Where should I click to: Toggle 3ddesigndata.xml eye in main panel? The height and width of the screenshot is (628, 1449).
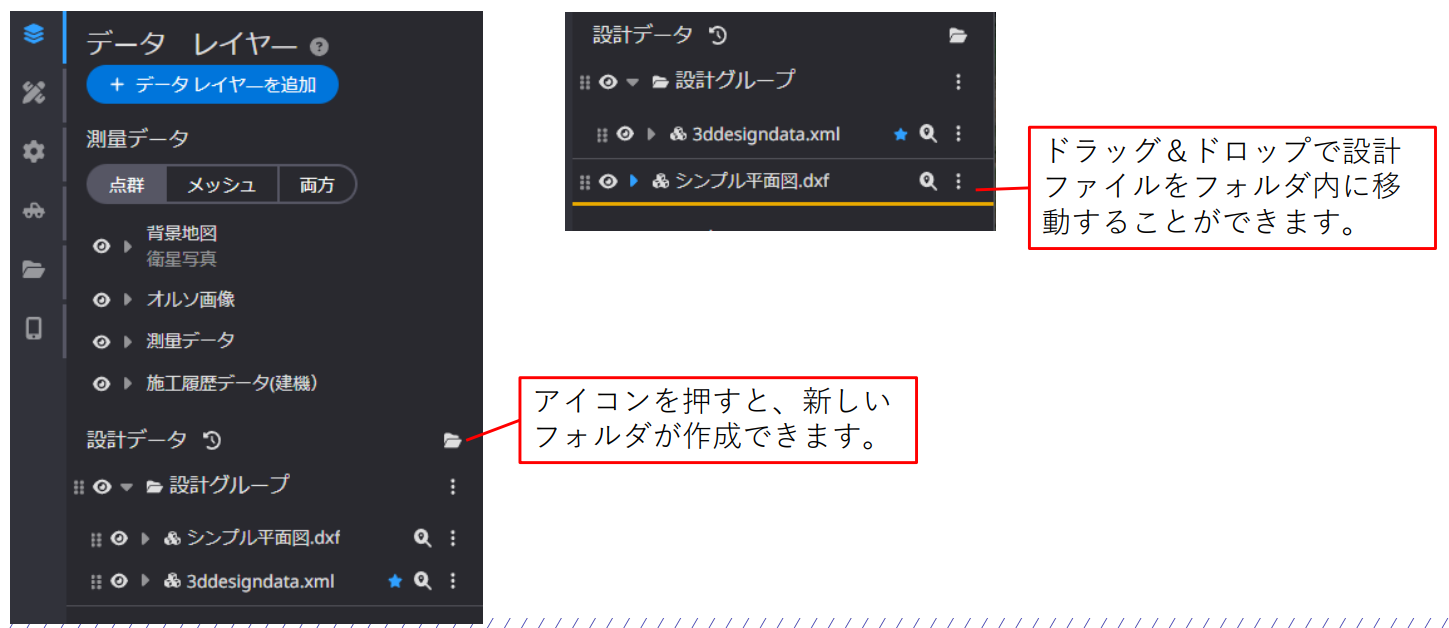click(x=119, y=581)
